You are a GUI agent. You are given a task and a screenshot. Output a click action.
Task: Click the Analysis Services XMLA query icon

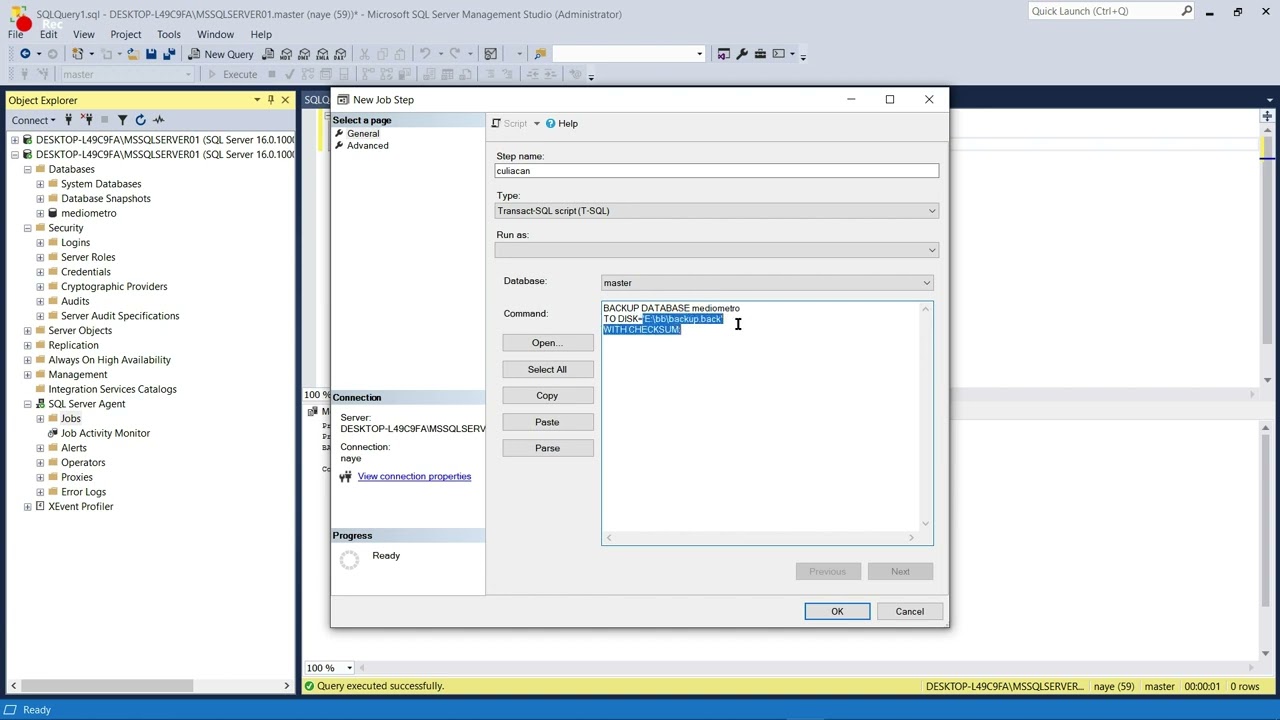(323, 54)
